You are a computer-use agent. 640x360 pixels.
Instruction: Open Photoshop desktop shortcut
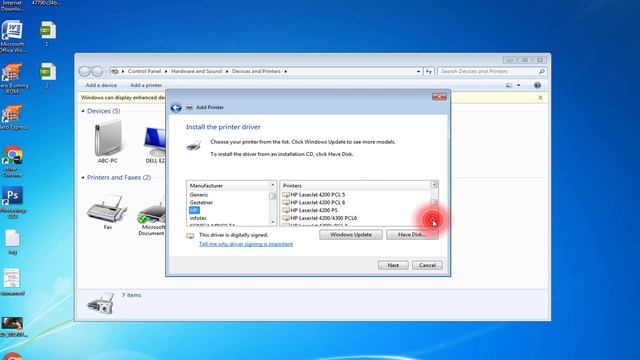tap(12, 202)
